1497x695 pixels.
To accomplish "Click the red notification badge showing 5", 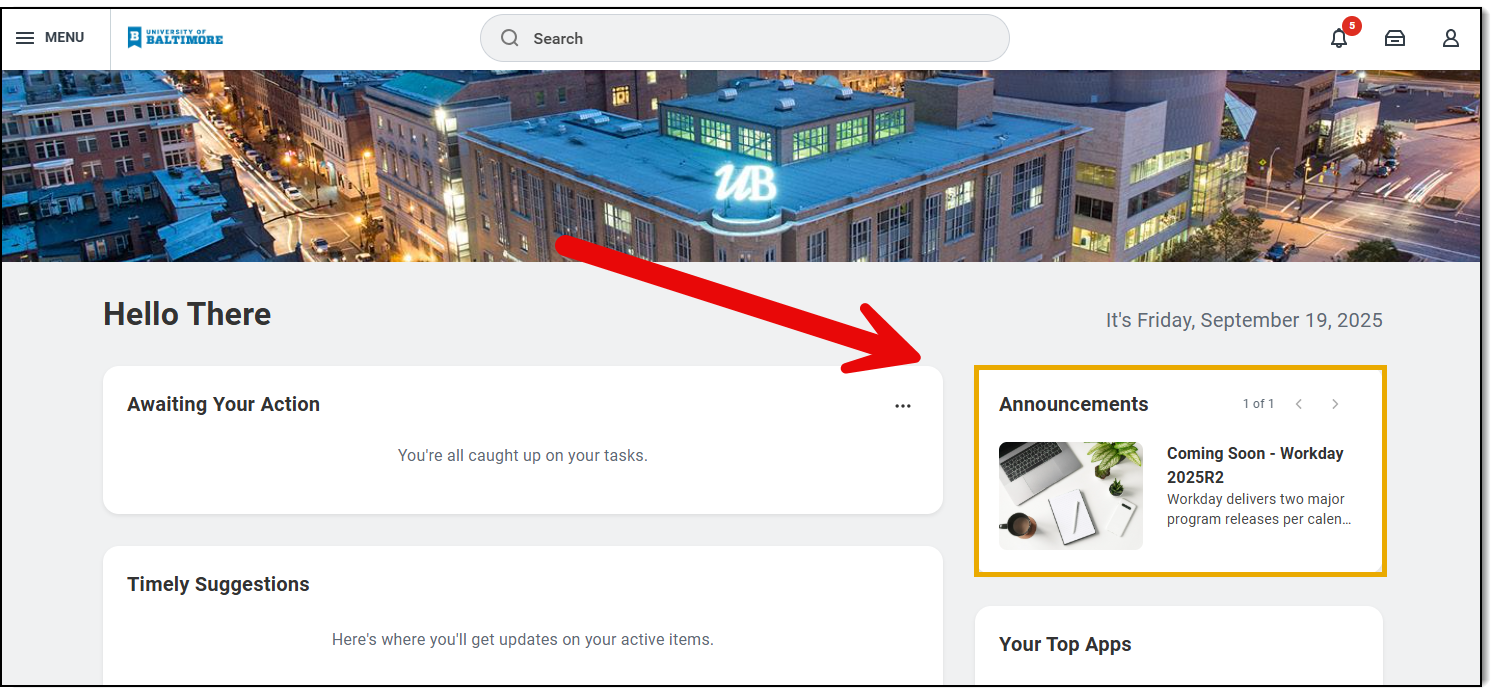I will click(x=1352, y=26).
